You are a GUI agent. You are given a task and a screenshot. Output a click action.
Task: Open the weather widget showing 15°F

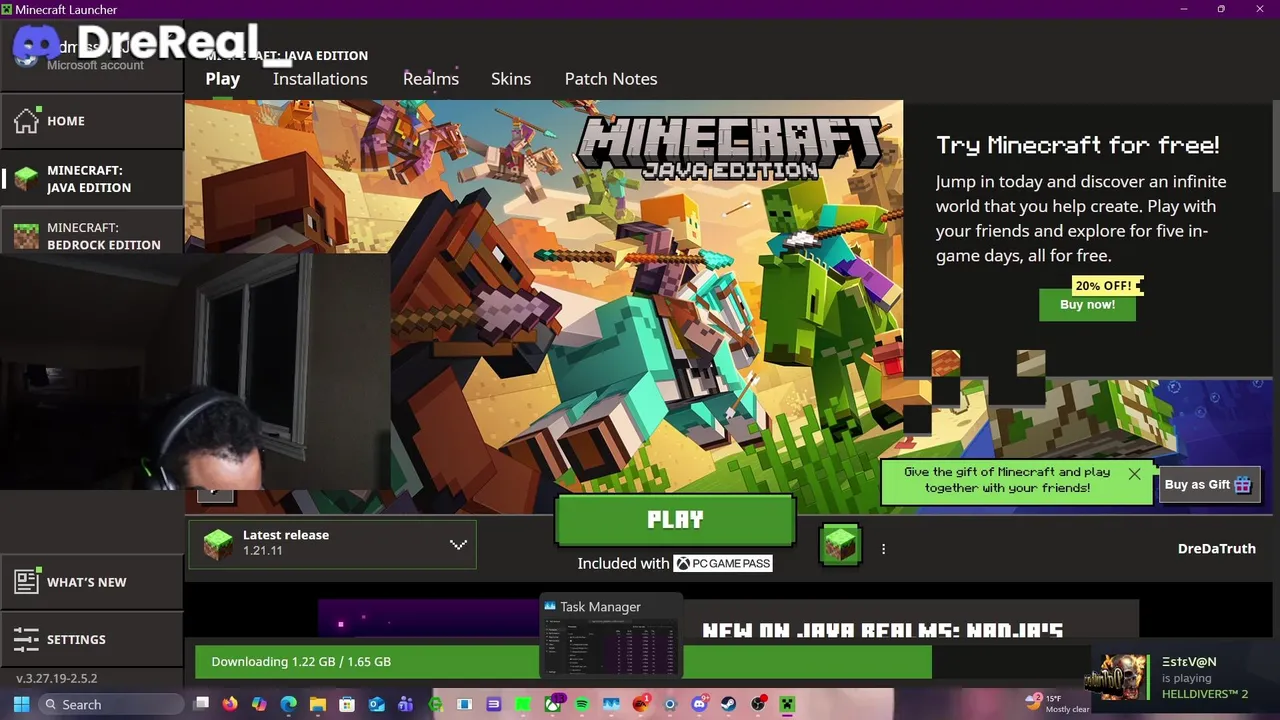click(x=1057, y=704)
